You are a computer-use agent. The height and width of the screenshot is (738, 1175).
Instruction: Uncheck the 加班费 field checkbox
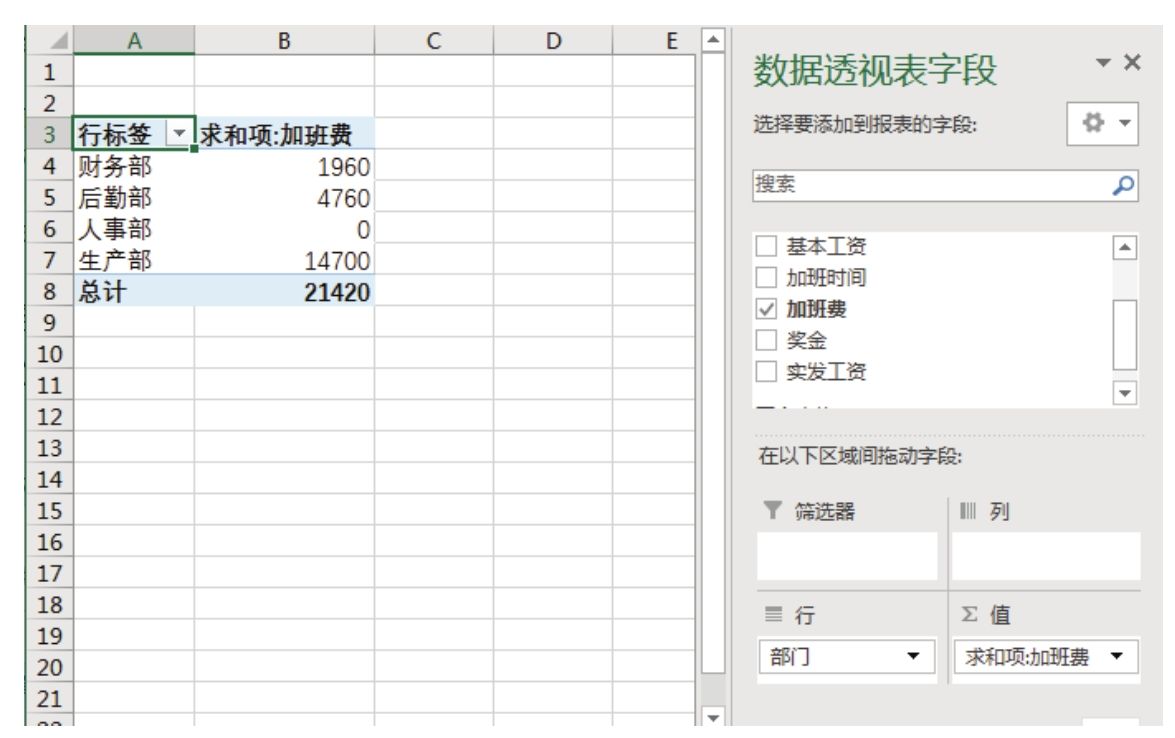(766, 310)
